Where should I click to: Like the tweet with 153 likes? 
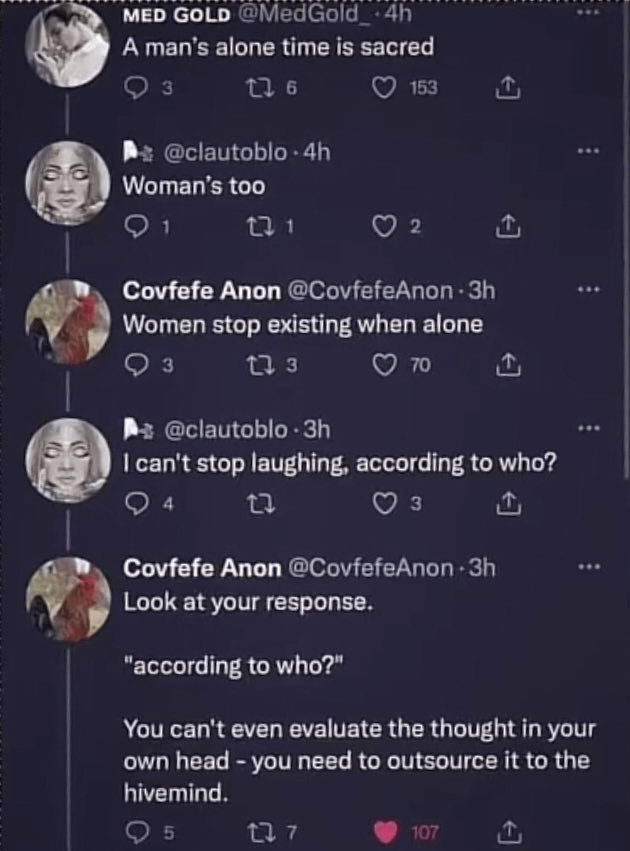coord(385,88)
